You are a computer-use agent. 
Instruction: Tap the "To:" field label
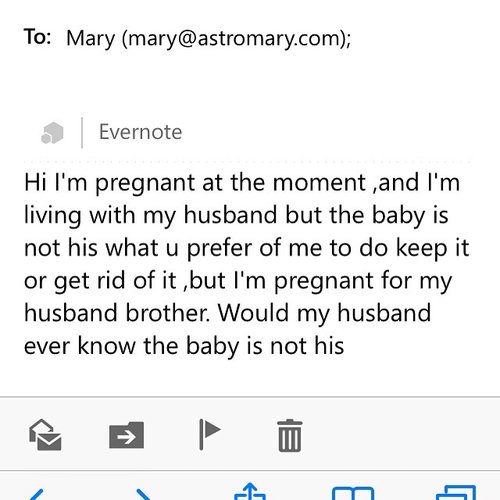[37, 37]
